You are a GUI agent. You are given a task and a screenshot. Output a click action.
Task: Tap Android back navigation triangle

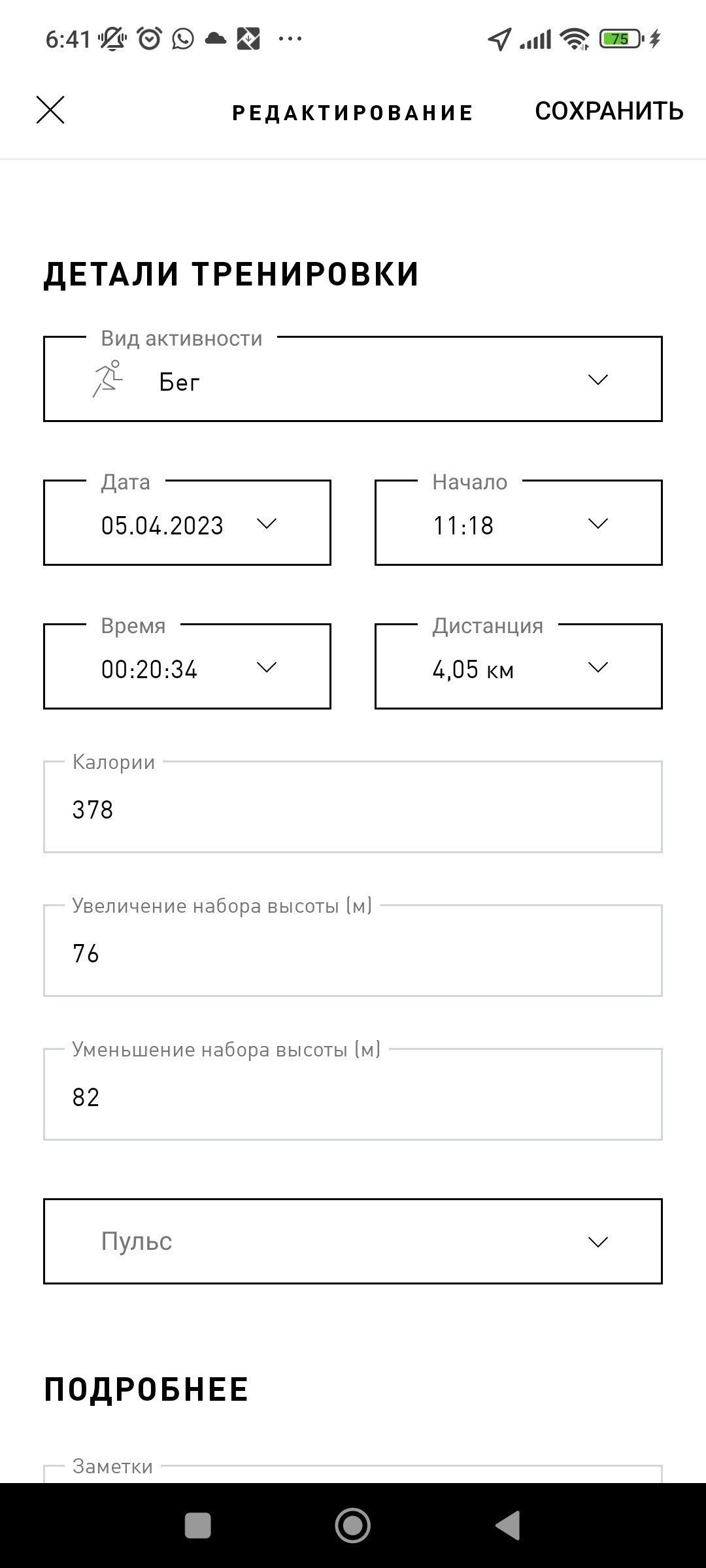point(508,1526)
